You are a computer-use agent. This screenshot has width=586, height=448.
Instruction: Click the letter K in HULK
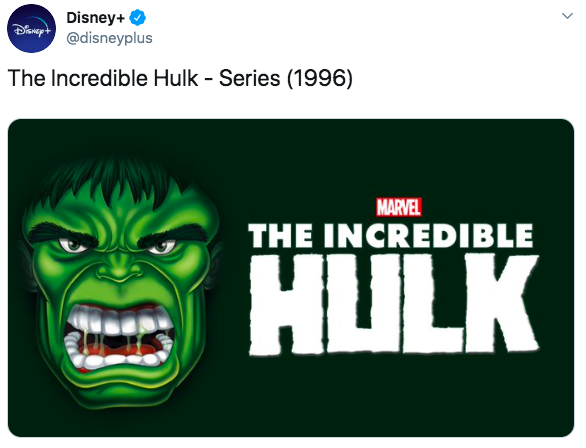502,303
